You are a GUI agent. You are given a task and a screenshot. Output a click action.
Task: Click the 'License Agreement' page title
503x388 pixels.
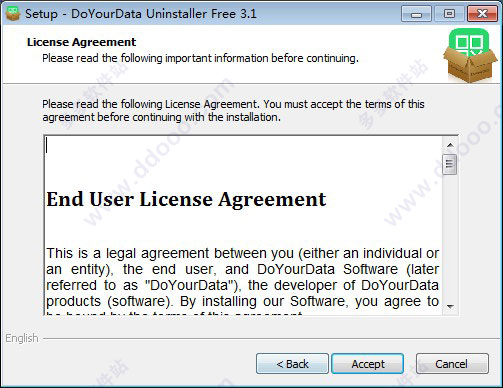tap(81, 42)
